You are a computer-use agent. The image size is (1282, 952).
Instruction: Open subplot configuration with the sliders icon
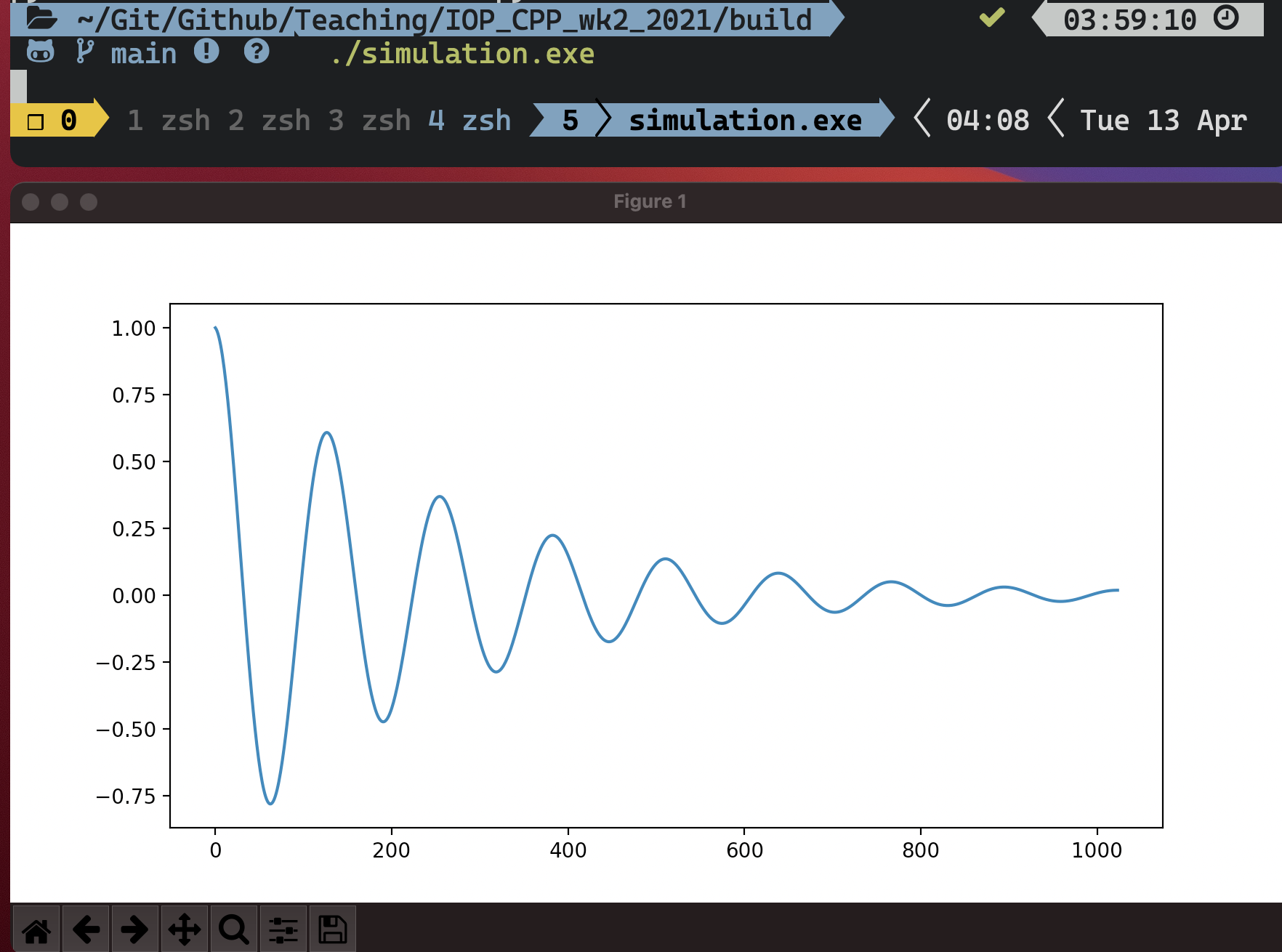tap(283, 928)
